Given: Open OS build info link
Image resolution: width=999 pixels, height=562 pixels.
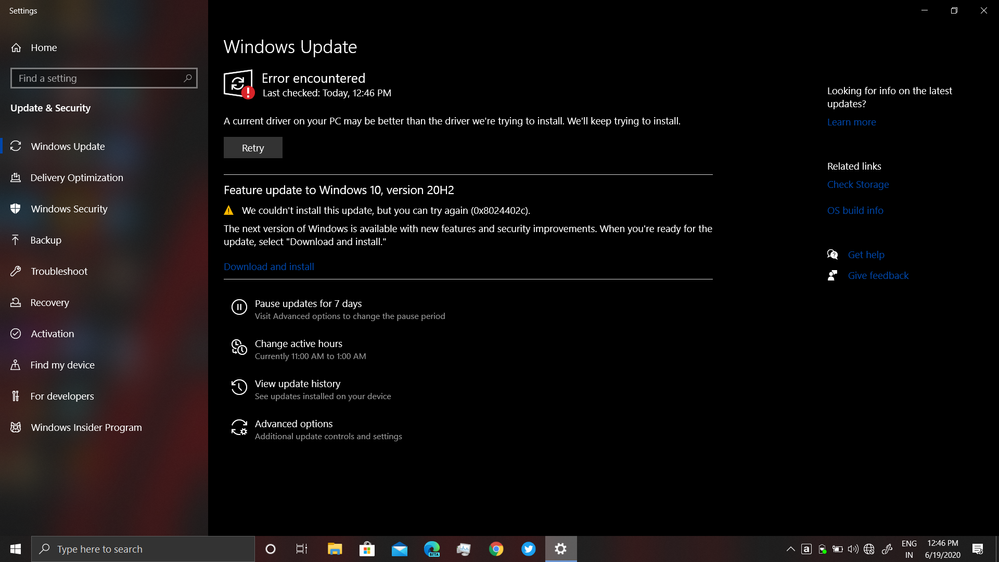Looking at the screenshot, I should tap(855, 210).
